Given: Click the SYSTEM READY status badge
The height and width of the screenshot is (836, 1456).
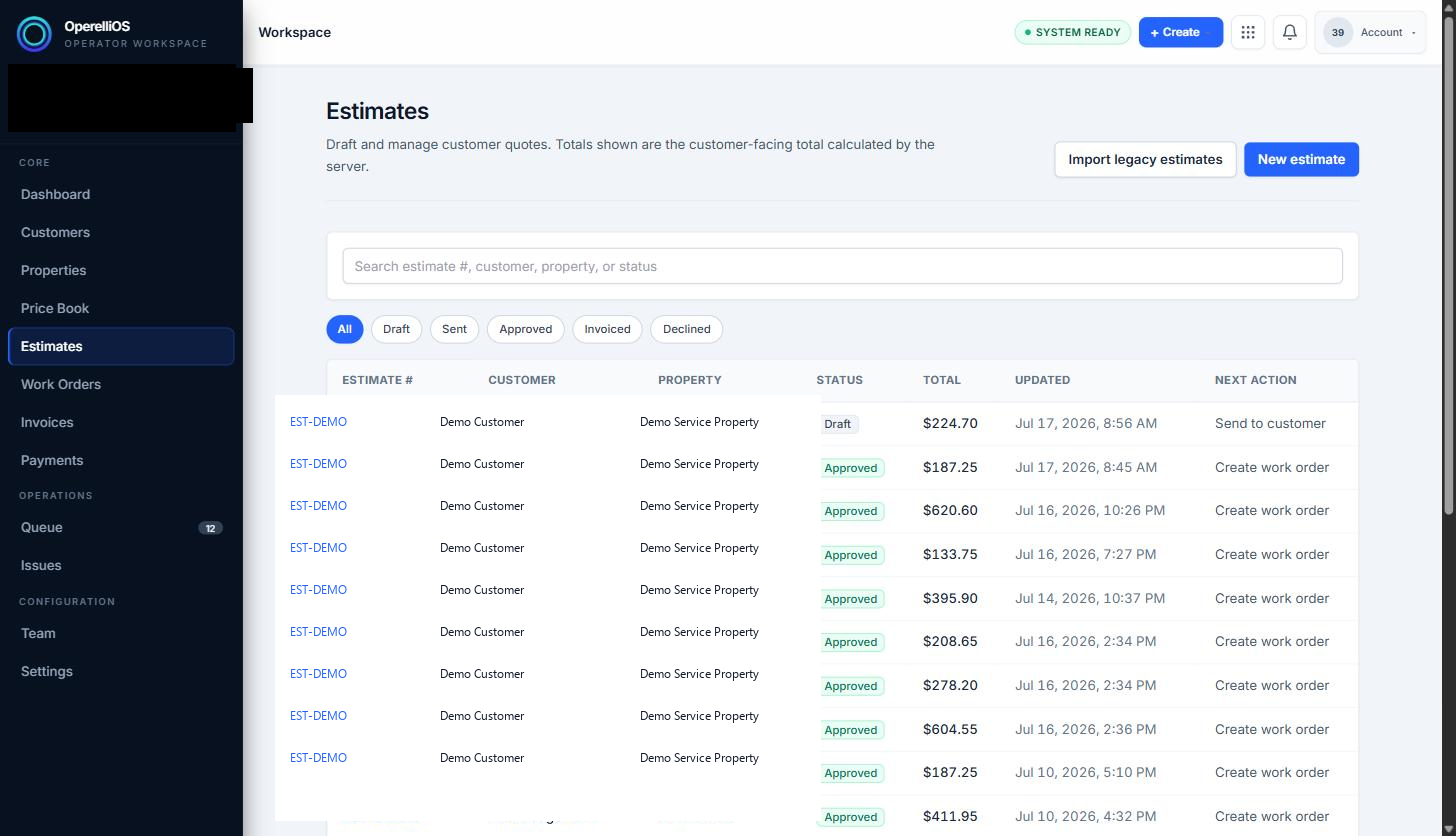Looking at the screenshot, I should pos(1073,32).
